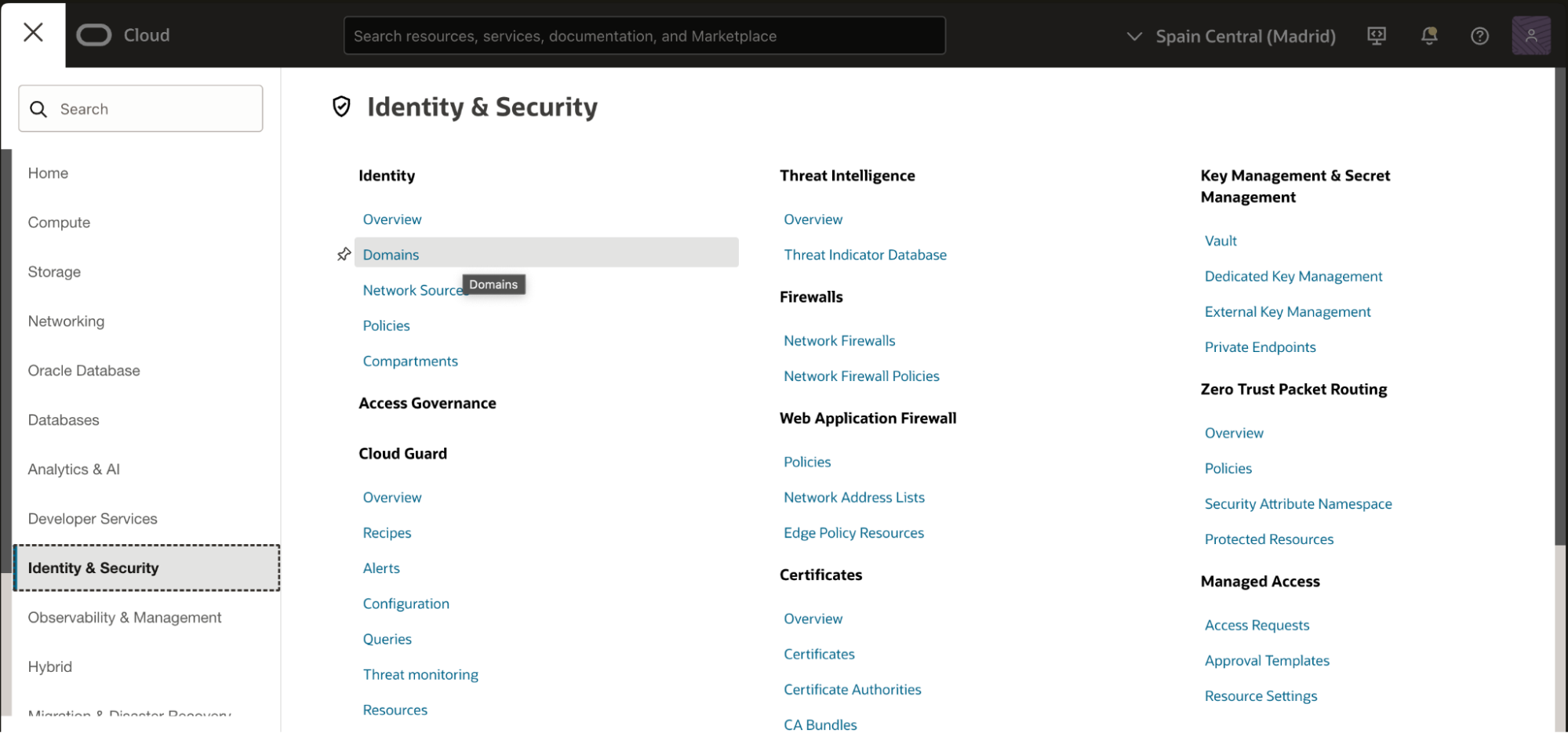
Task: Open the Certificate Authorities link
Action: point(853,690)
